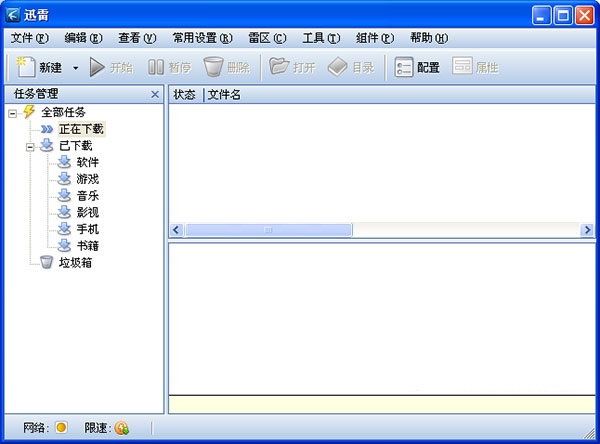Image resolution: width=600 pixels, height=444 pixels.
Task: Click the 网络 network status indicator
Action: point(61,427)
